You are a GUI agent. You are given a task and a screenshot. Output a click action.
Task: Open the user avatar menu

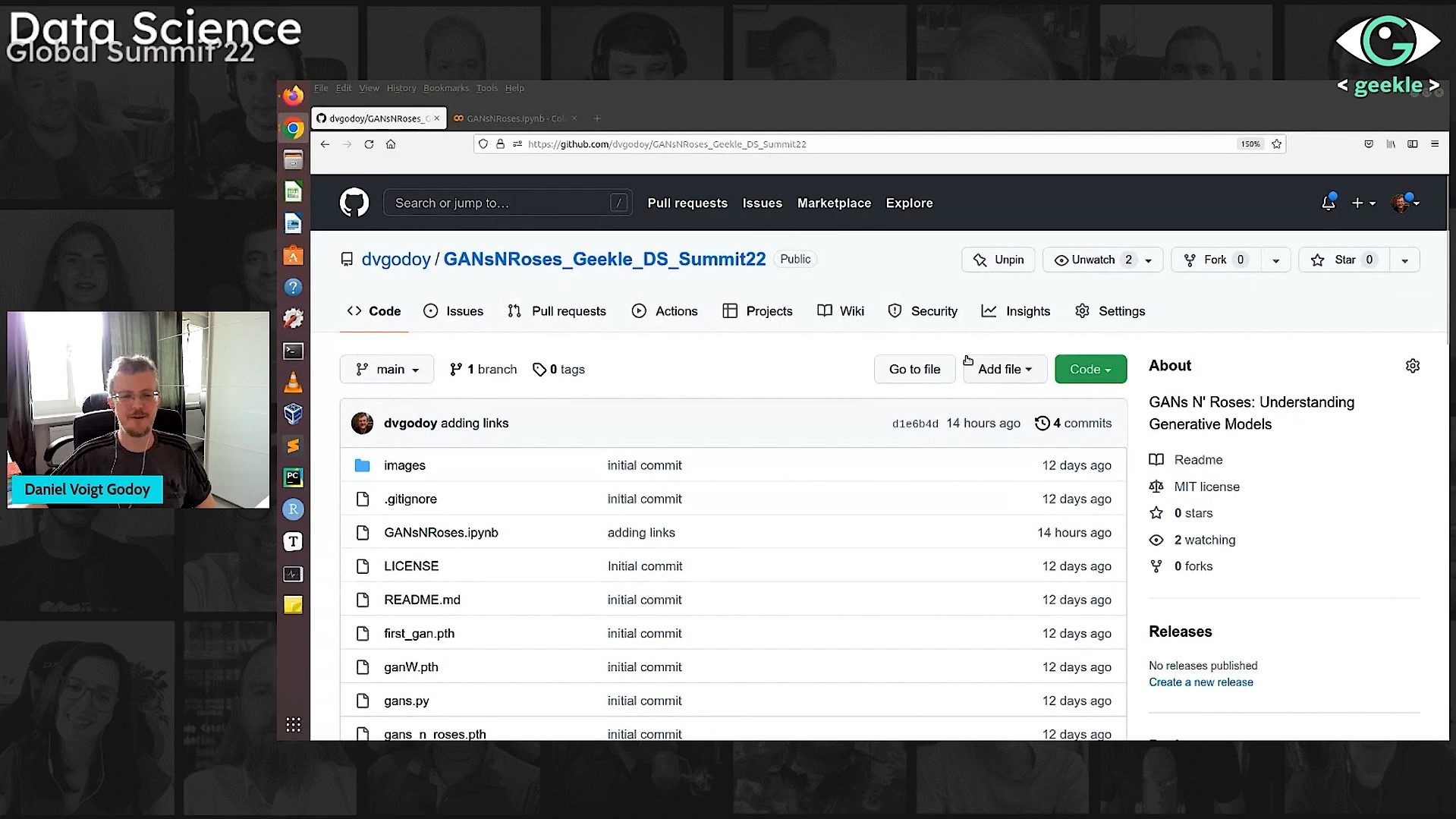click(1405, 203)
